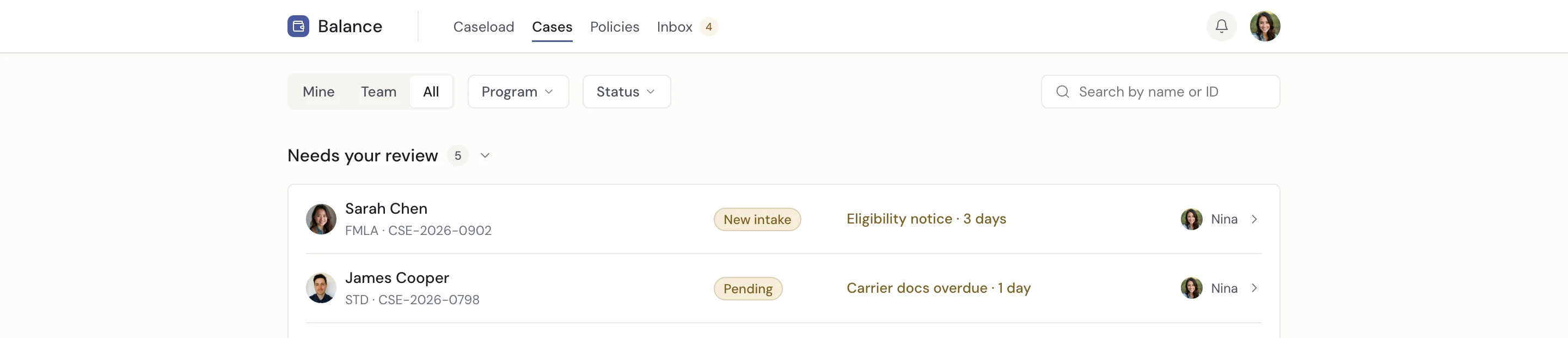Open the Program filter dropdown
Image resolution: width=1568 pixels, height=338 pixels.
[x=517, y=92]
